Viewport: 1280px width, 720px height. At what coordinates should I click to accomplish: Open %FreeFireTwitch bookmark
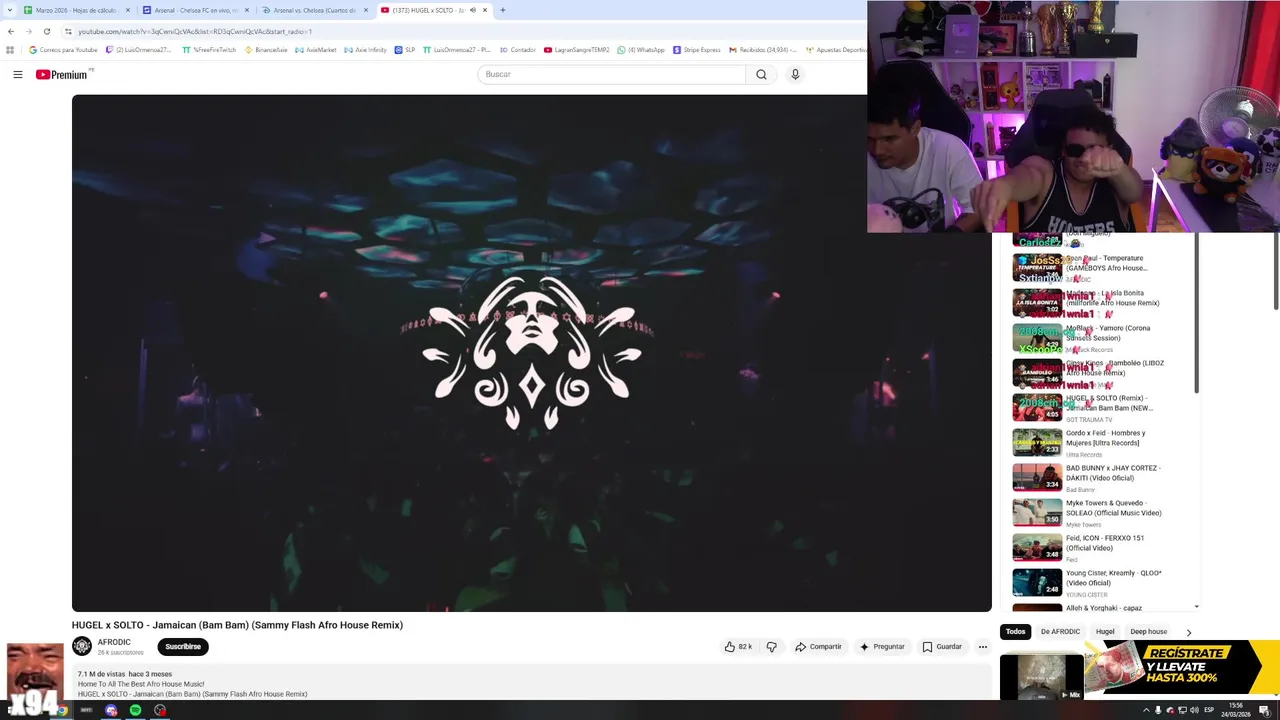(209, 49)
